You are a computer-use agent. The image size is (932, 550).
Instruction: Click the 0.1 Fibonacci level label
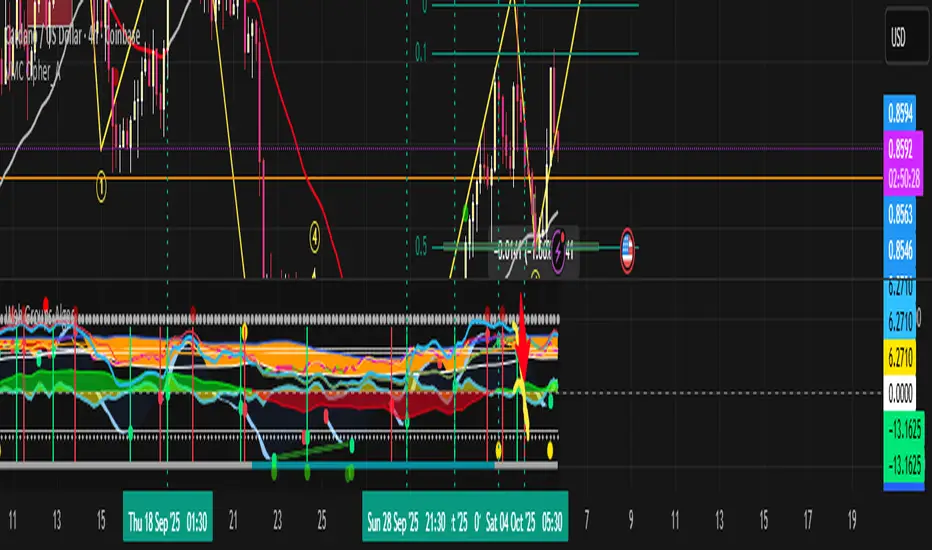click(421, 54)
